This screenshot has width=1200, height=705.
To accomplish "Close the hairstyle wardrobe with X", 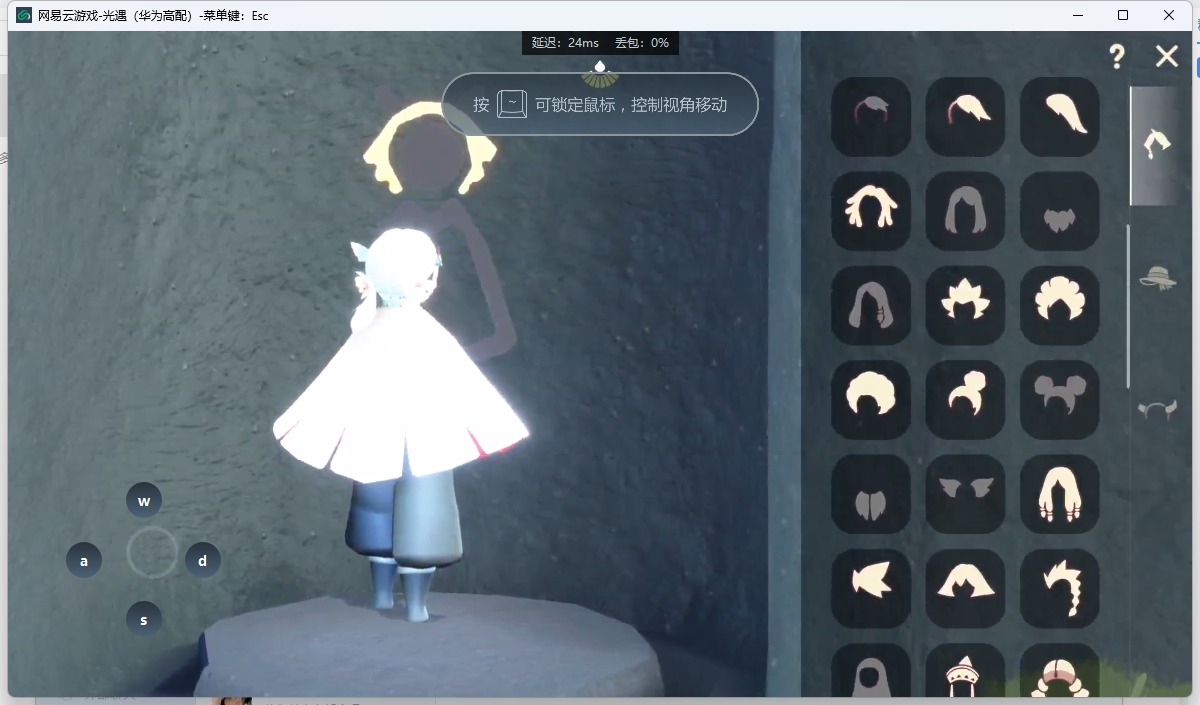I will (1166, 56).
